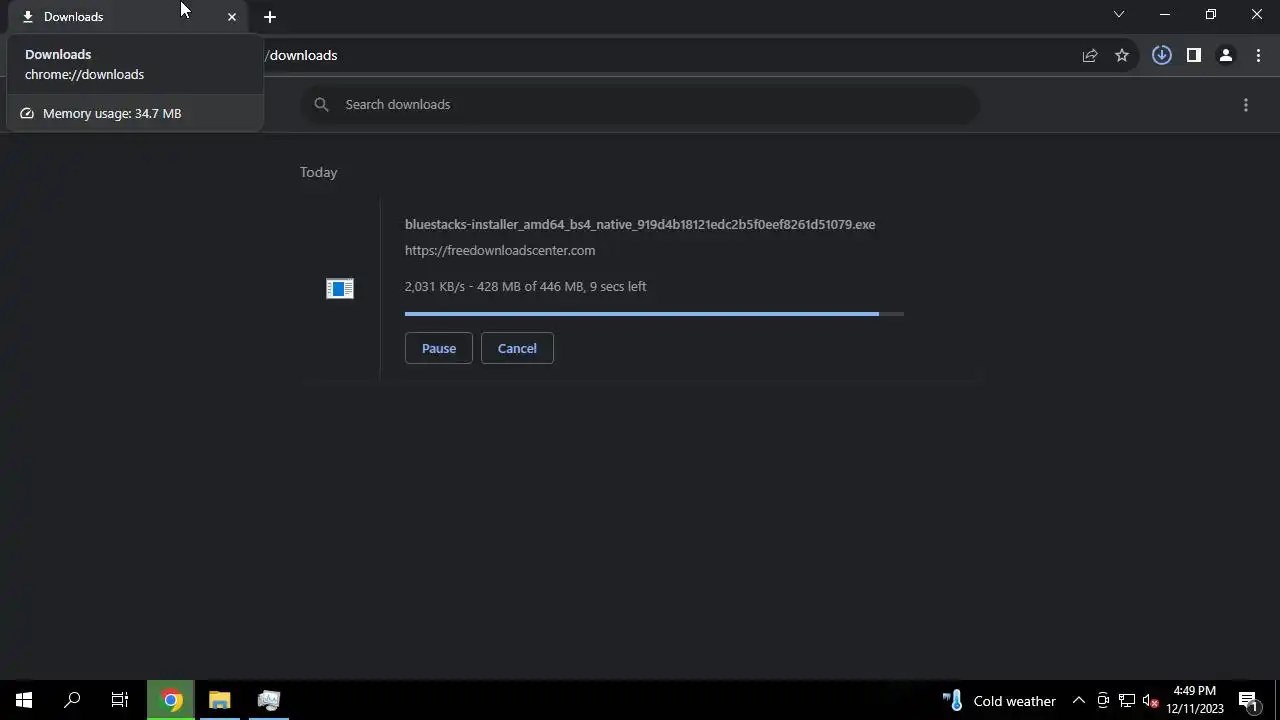Click the download speed status text

click(526, 286)
